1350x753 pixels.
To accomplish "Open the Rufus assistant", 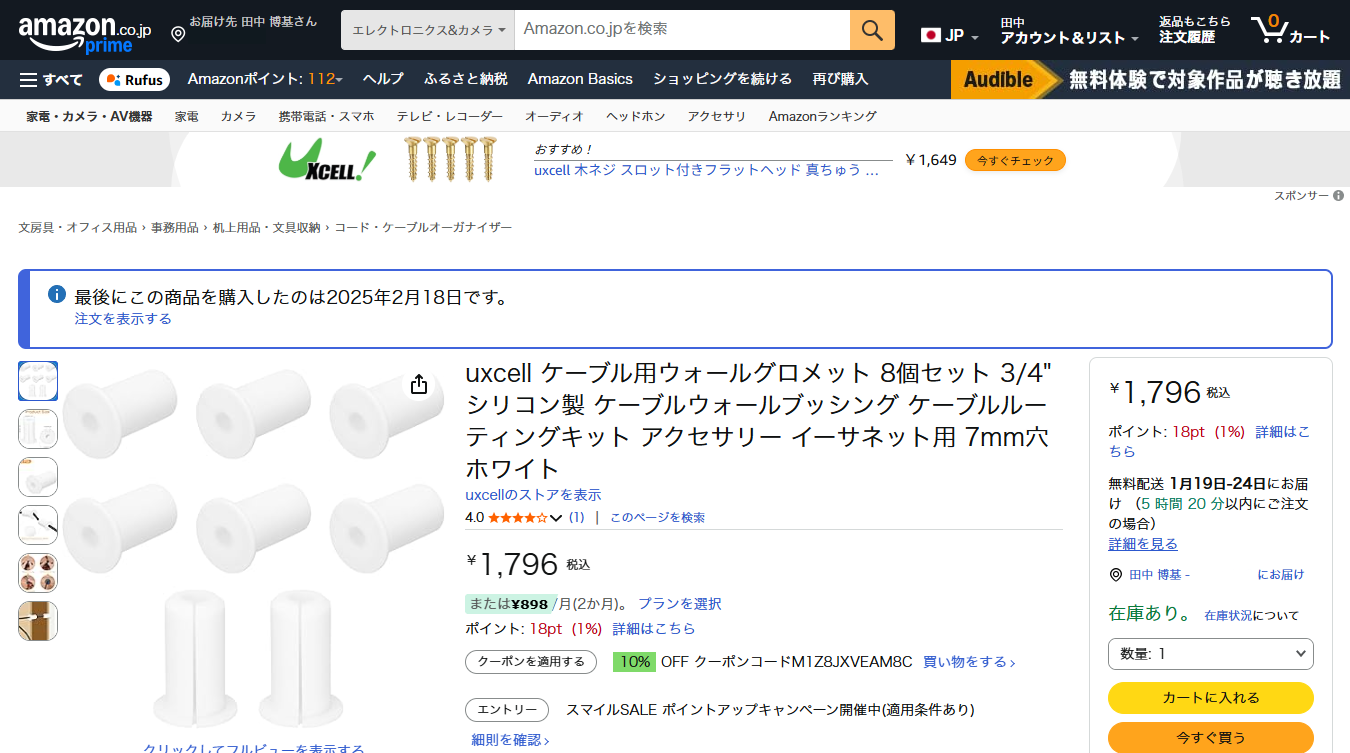I will point(135,80).
